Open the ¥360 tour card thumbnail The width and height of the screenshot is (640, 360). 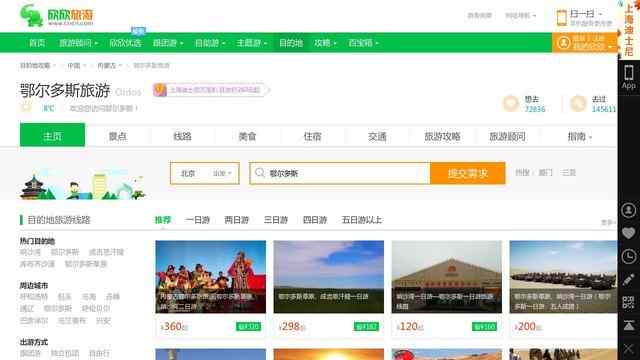211,277
